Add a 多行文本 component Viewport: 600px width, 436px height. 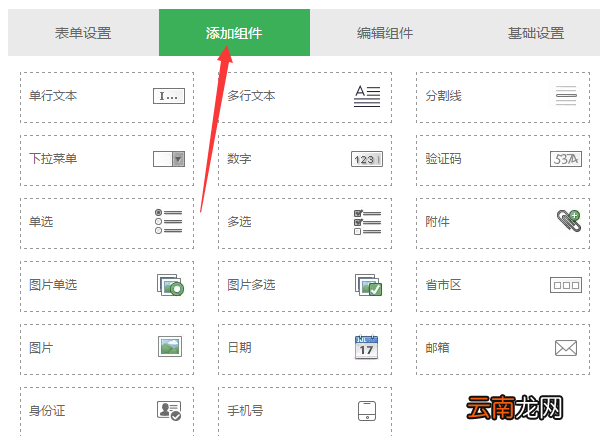[x=305, y=97]
